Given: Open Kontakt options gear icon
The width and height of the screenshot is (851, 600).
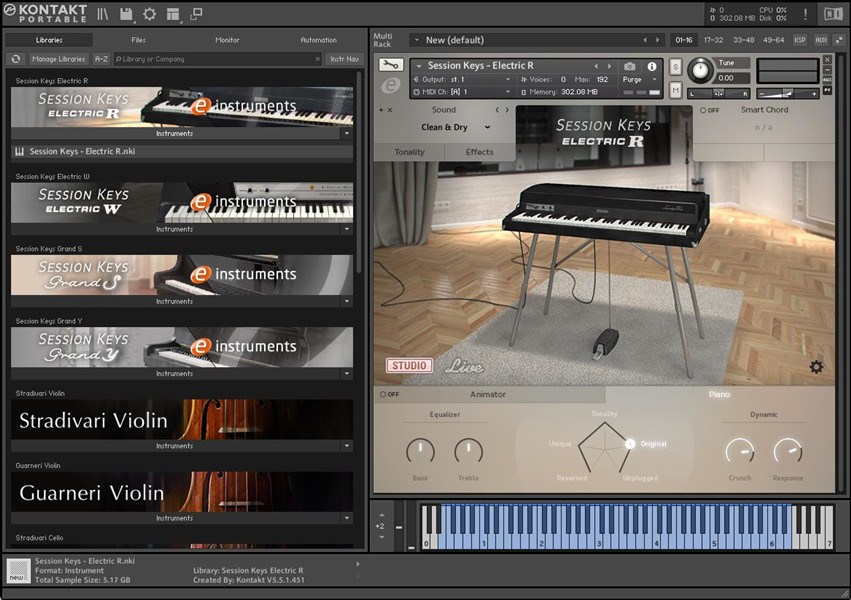Looking at the screenshot, I should click(150, 14).
